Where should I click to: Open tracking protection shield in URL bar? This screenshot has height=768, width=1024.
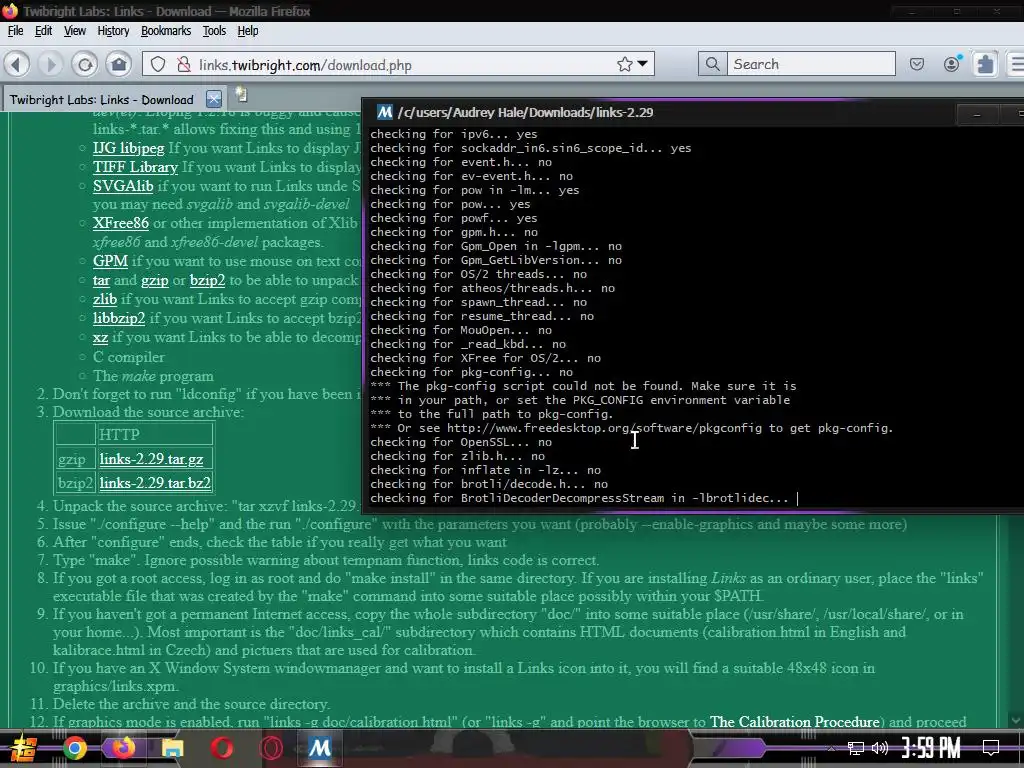click(x=158, y=64)
